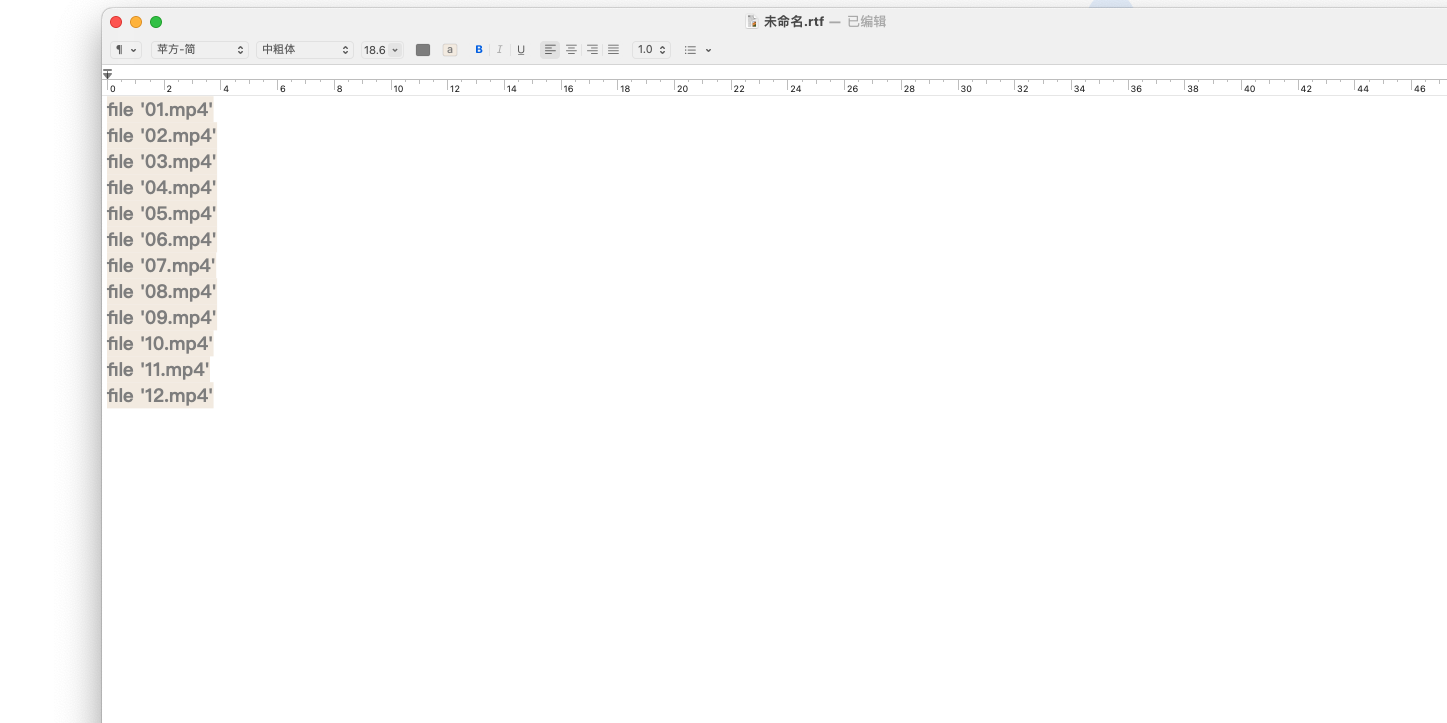Zoom the TextEdit window with green button

(156, 22)
